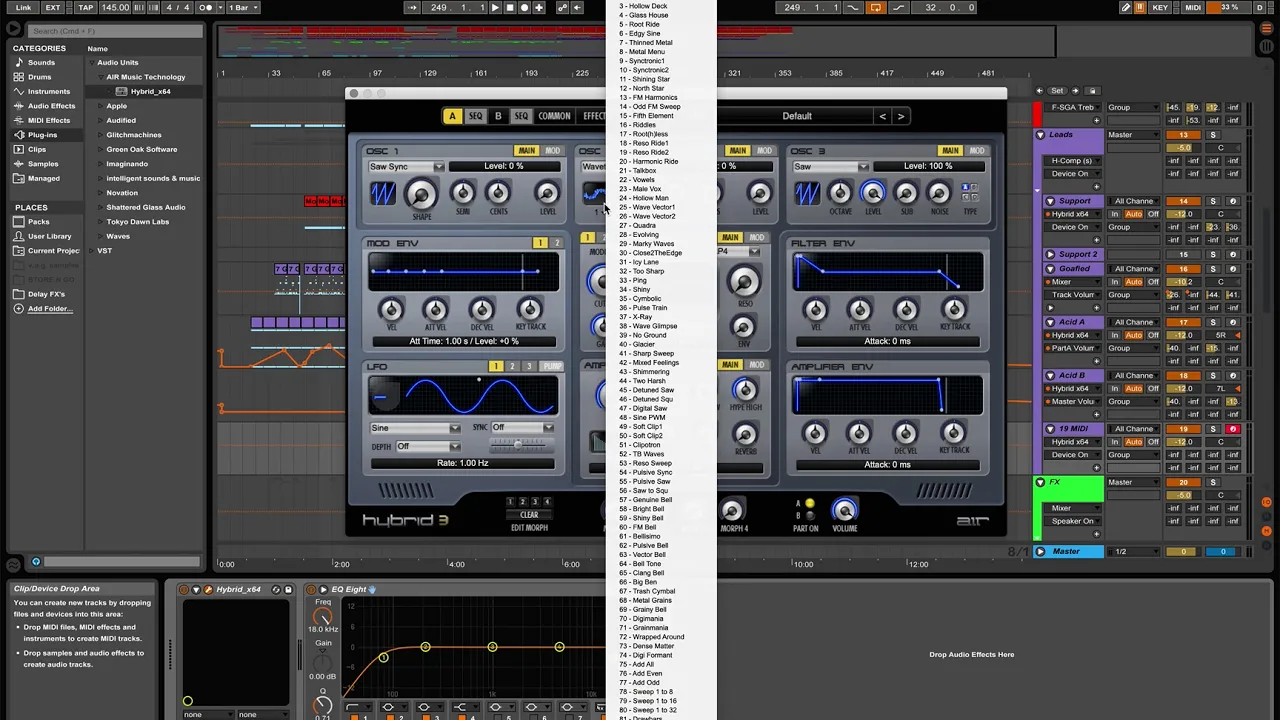Click the next preset arrow in Hybrid
Screen dimensions: 1280x720
(901, 116)
